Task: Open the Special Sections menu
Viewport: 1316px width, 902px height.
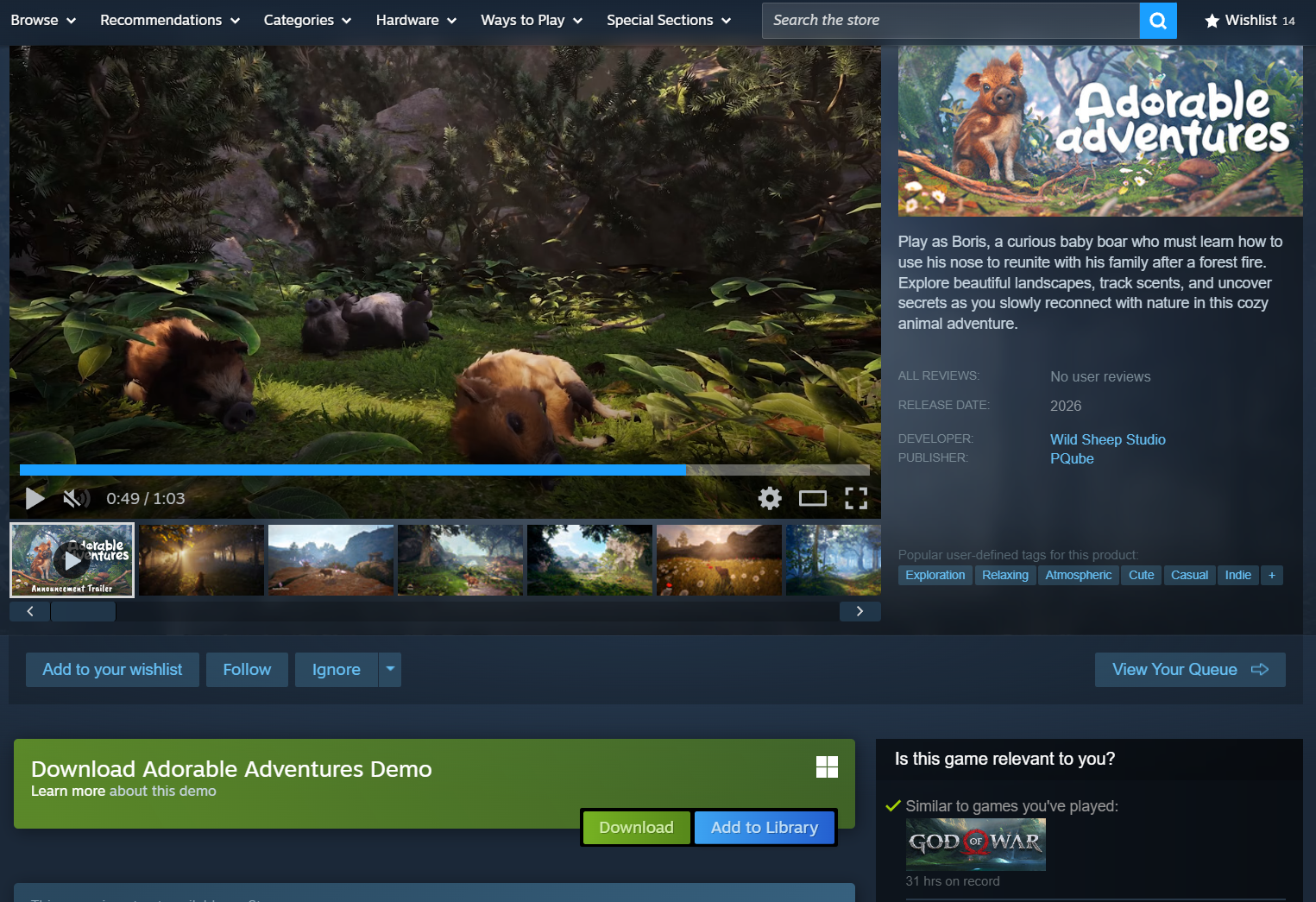Action: (668, 21)
